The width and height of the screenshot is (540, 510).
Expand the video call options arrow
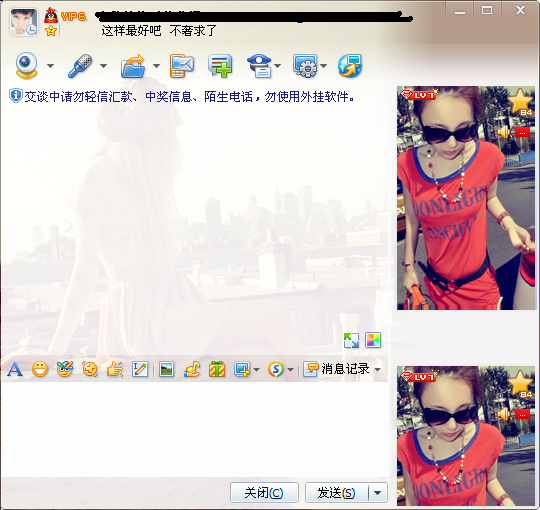(x=50, y=65)
